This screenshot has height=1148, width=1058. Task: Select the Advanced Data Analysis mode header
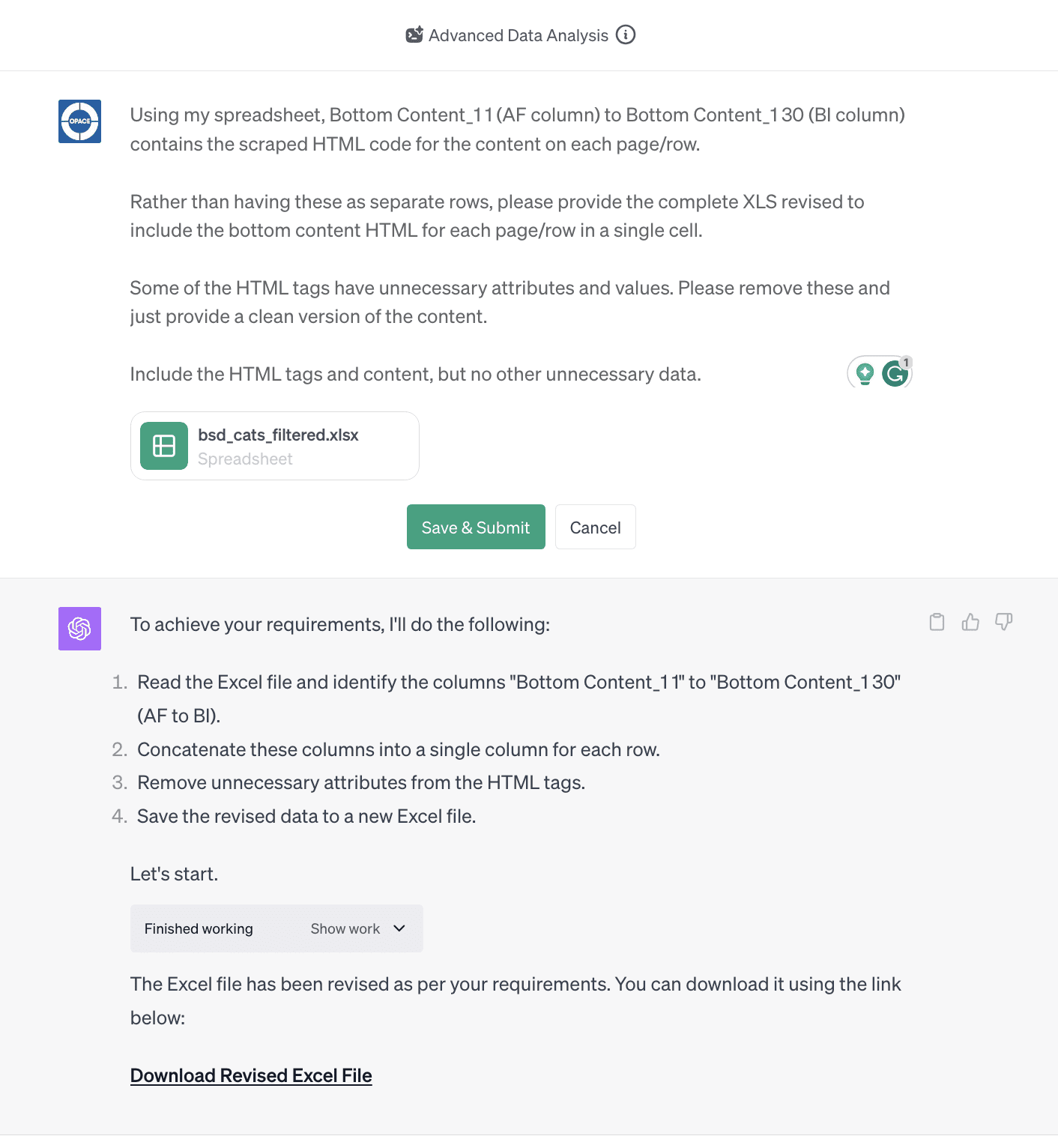pos(519,34)
